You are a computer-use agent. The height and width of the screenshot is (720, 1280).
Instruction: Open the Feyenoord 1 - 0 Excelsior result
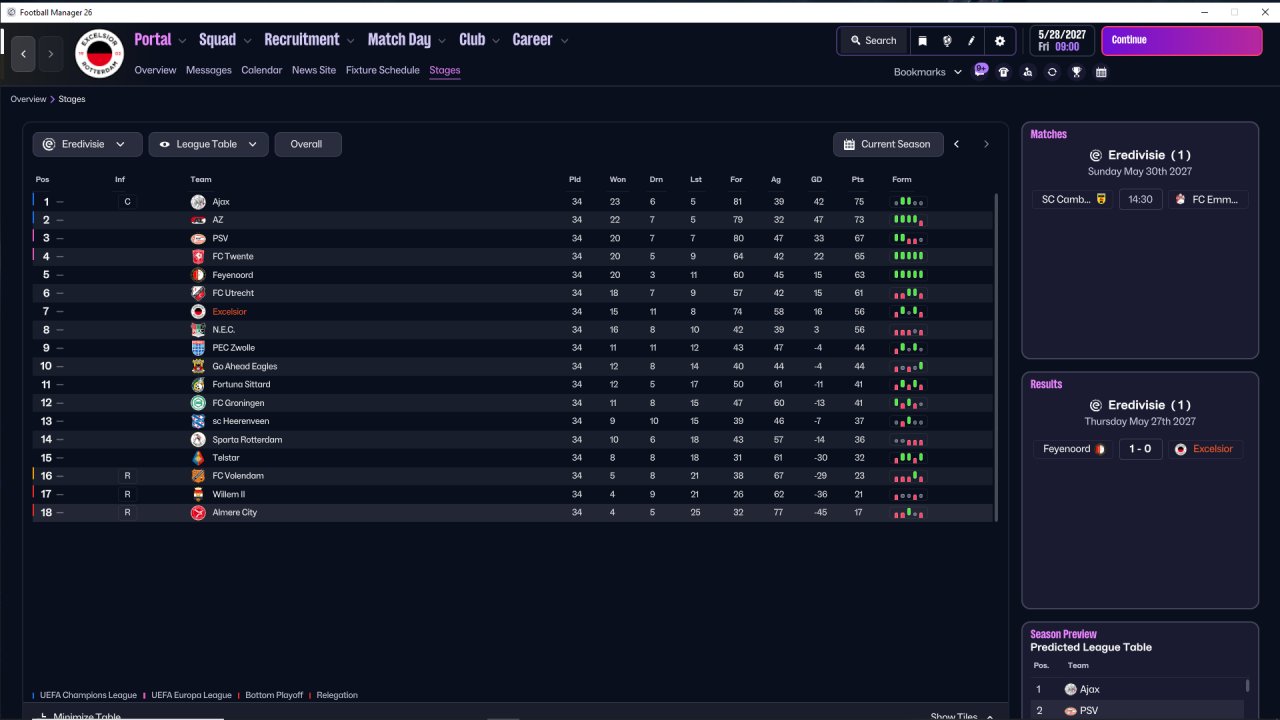point(1140,449)
